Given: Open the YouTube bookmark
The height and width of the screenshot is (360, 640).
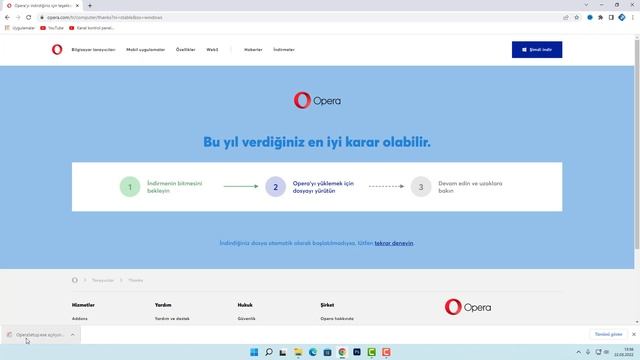Looking at the screenshot, I should click(52, 28).
